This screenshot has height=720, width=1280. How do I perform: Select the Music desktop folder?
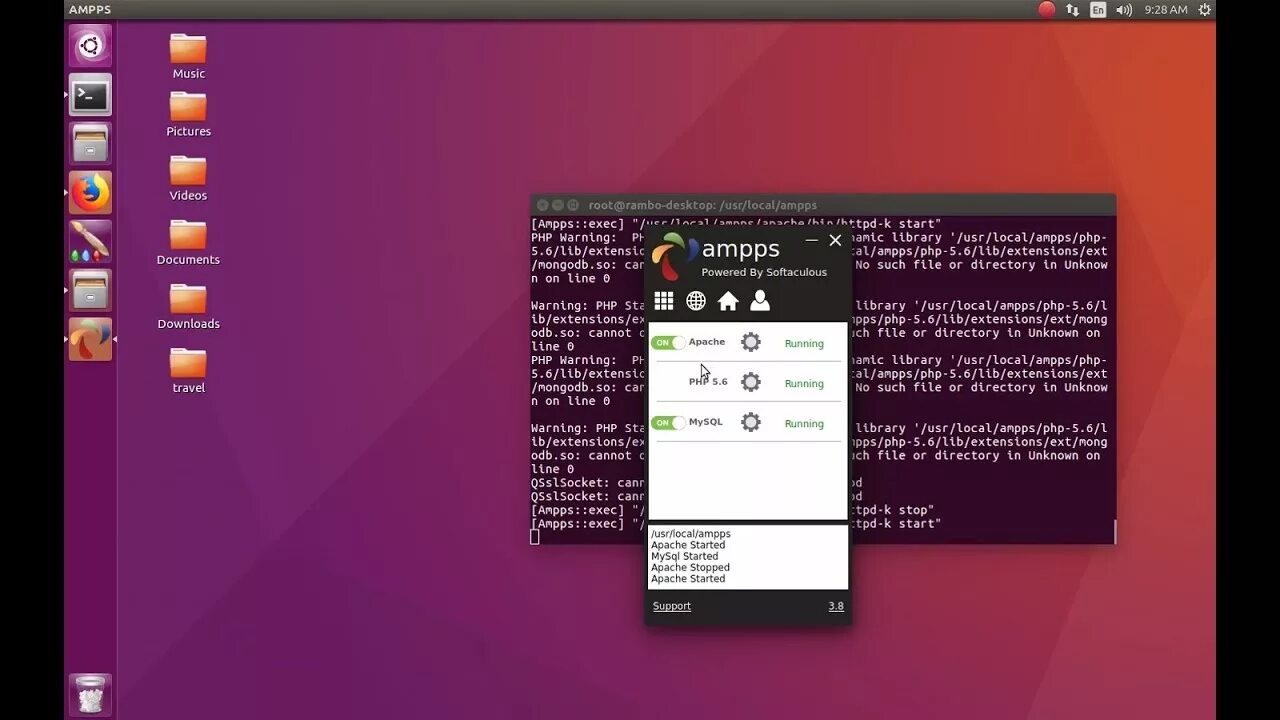click(188, 57)
